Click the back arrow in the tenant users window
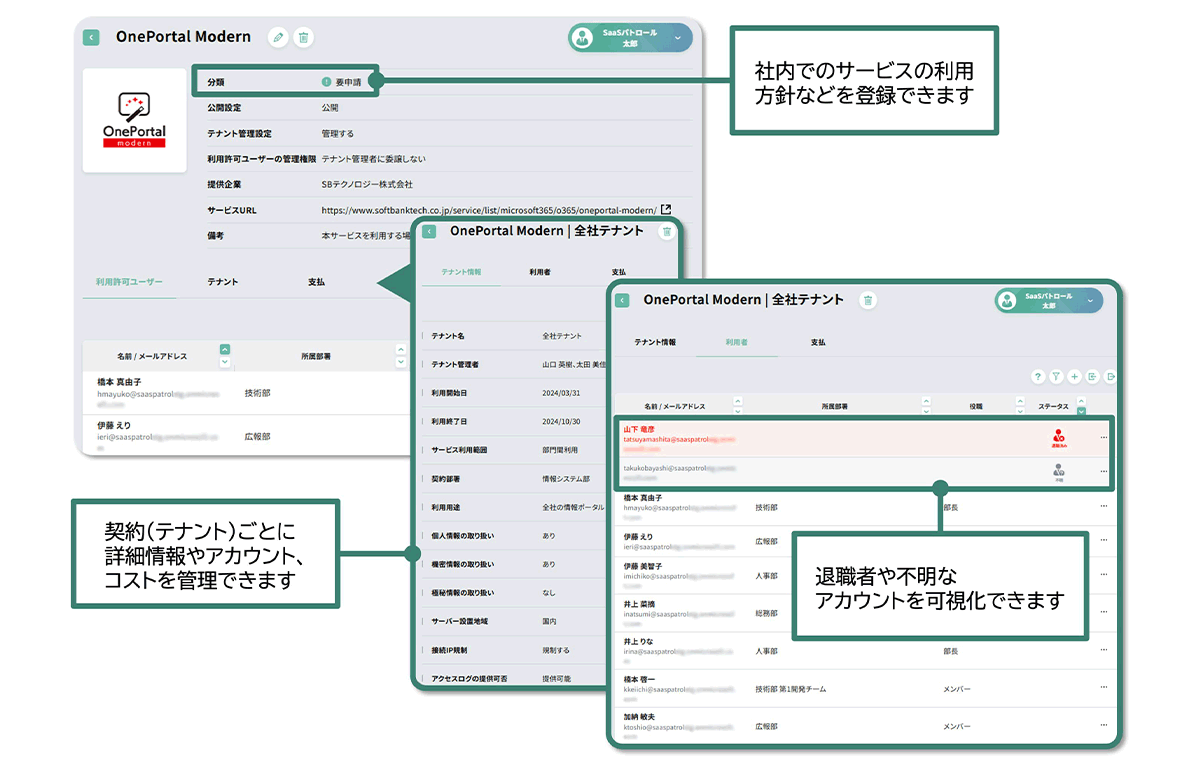Viewport: 1200px width, 782px height. (x=622, y=300)
